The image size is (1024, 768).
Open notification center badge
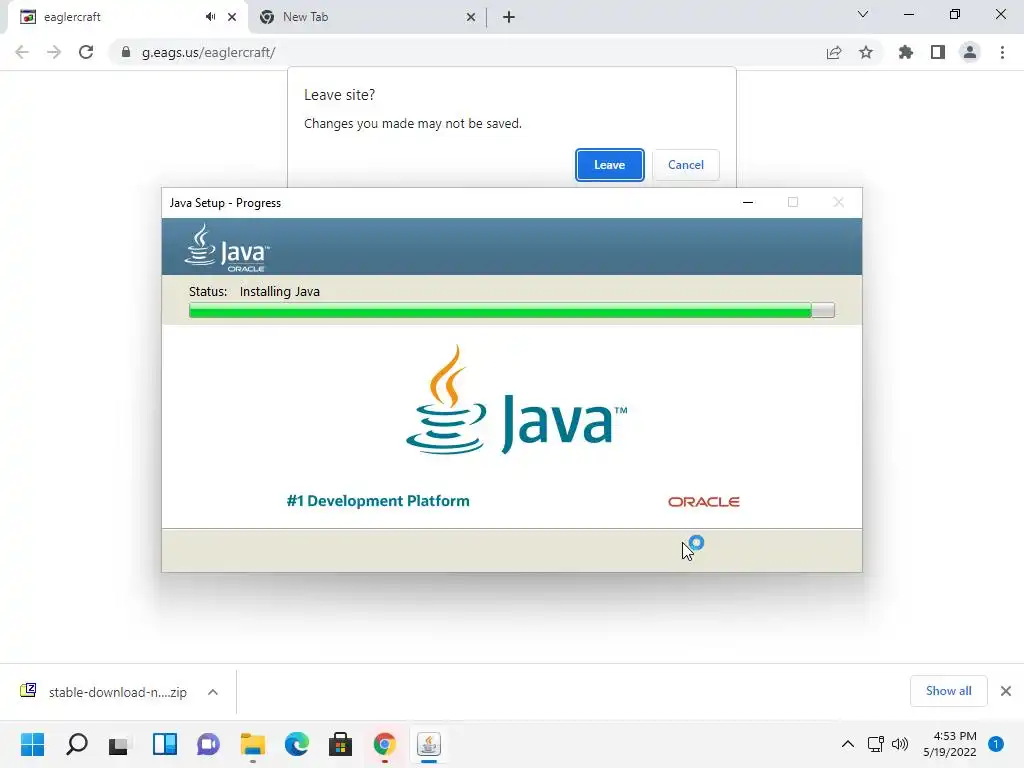[996, 744]
